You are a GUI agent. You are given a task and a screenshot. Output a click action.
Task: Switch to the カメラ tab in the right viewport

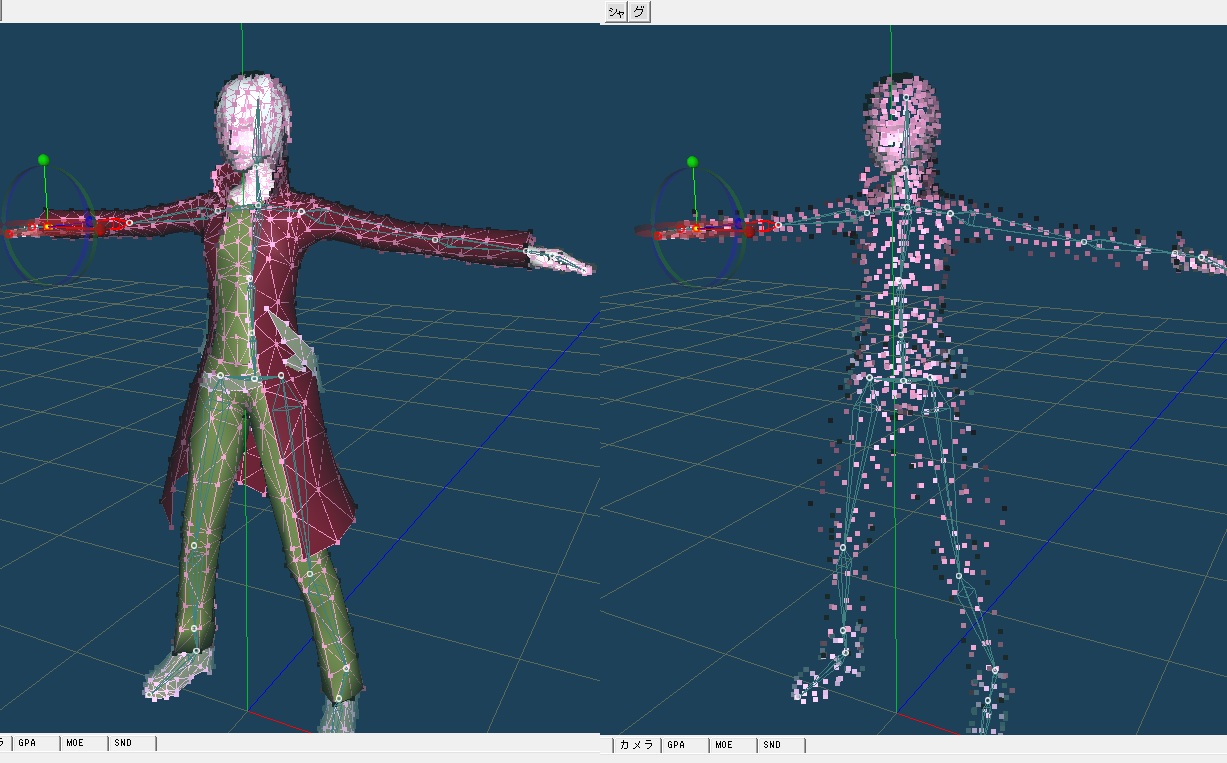(x=636, y=745)
